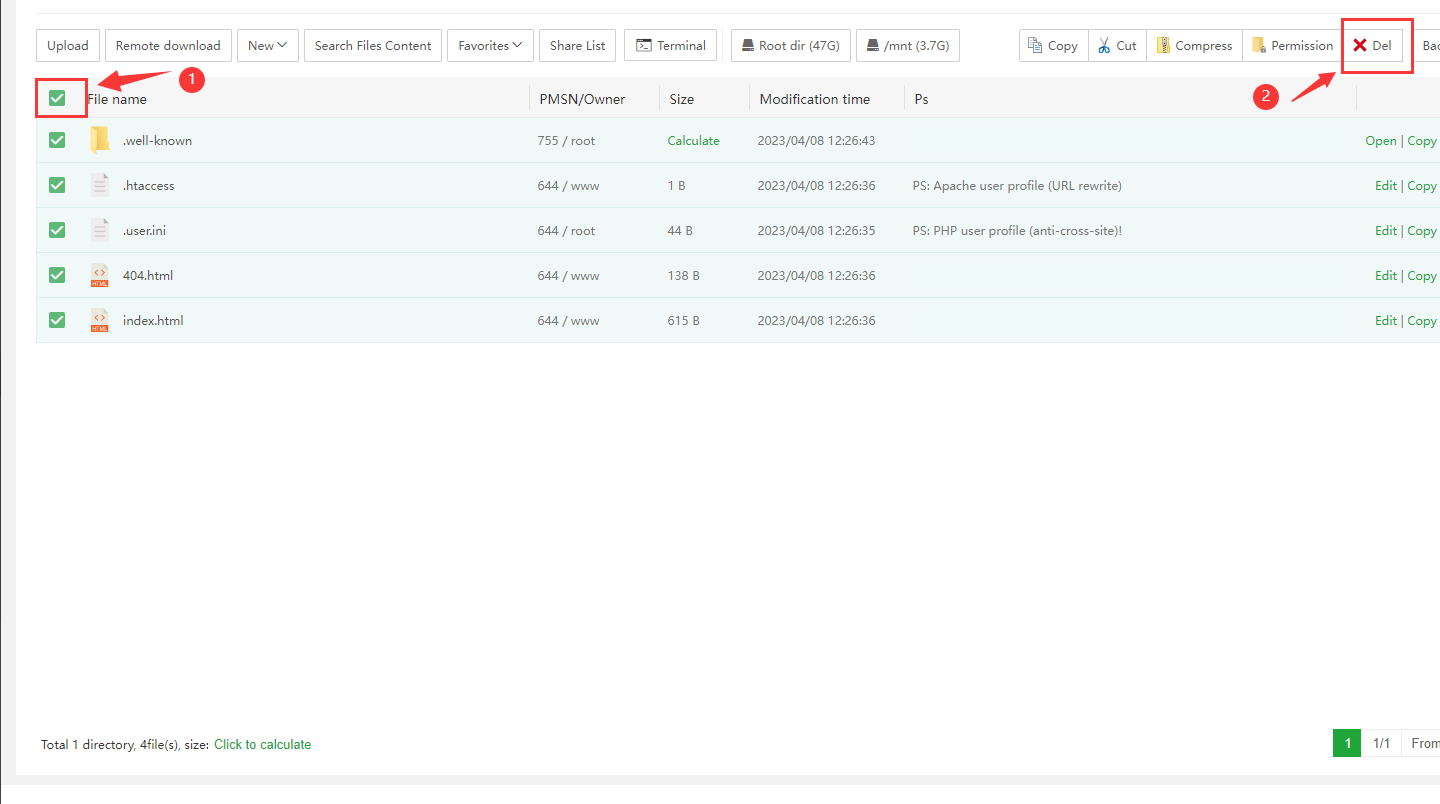This screenshot has width=1440, height=804.
Task: Untick the index.html row checkbox
Action: (x=57, y=320)
